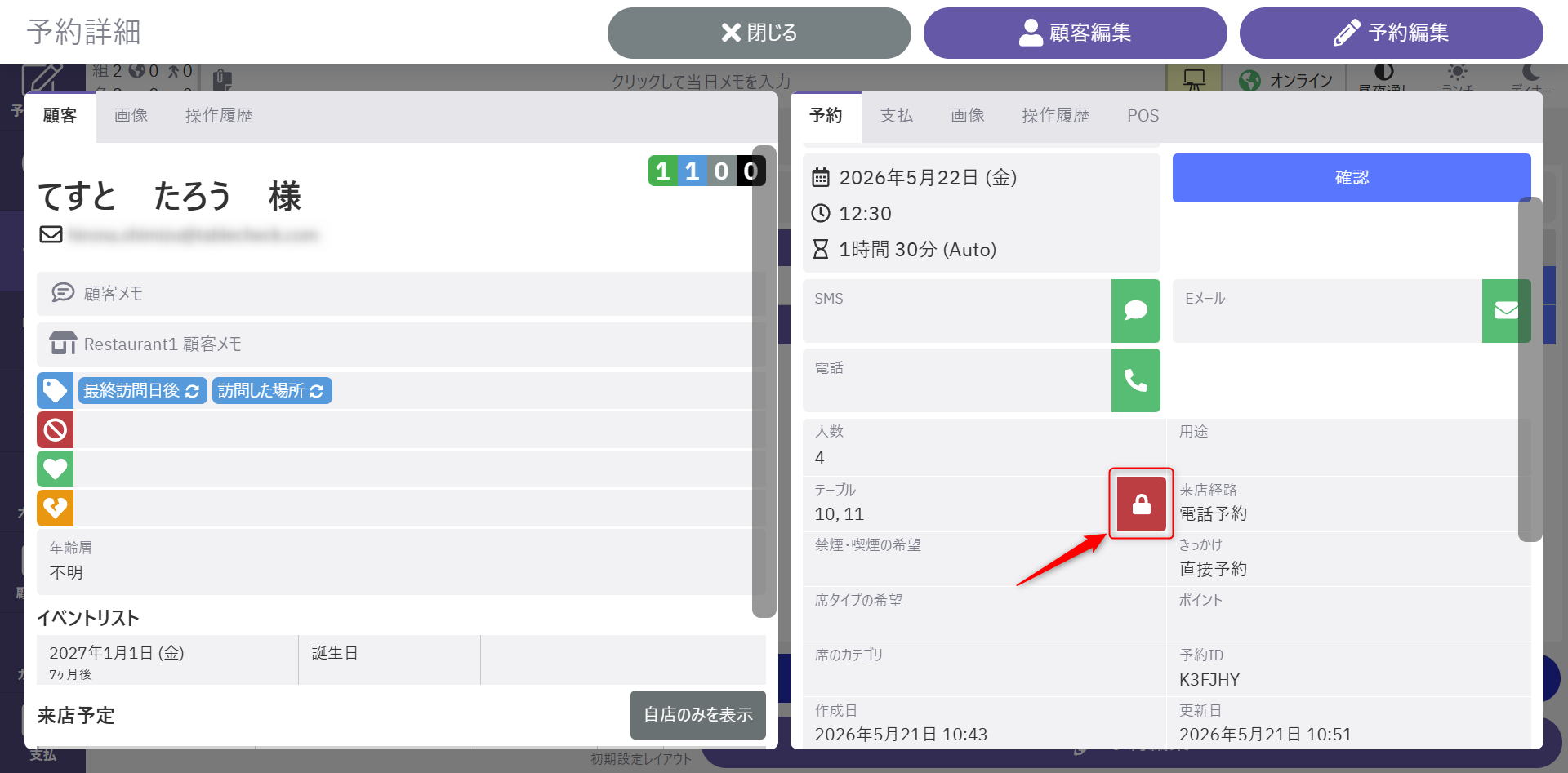
Task: Click the visit count badge 1100
Action: [706, 171]
